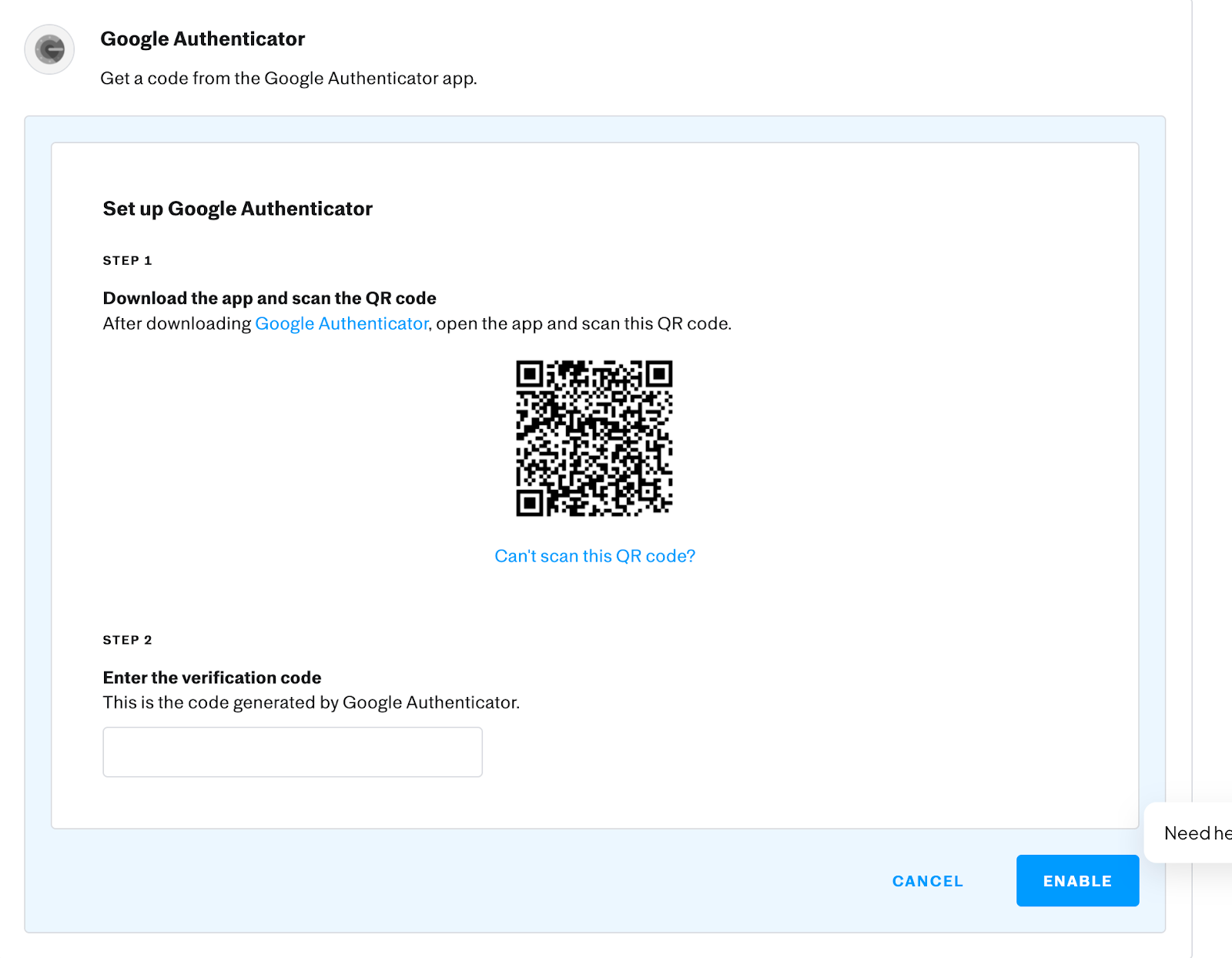Click "Set up Google Authenticator" title

coord(237,209)
